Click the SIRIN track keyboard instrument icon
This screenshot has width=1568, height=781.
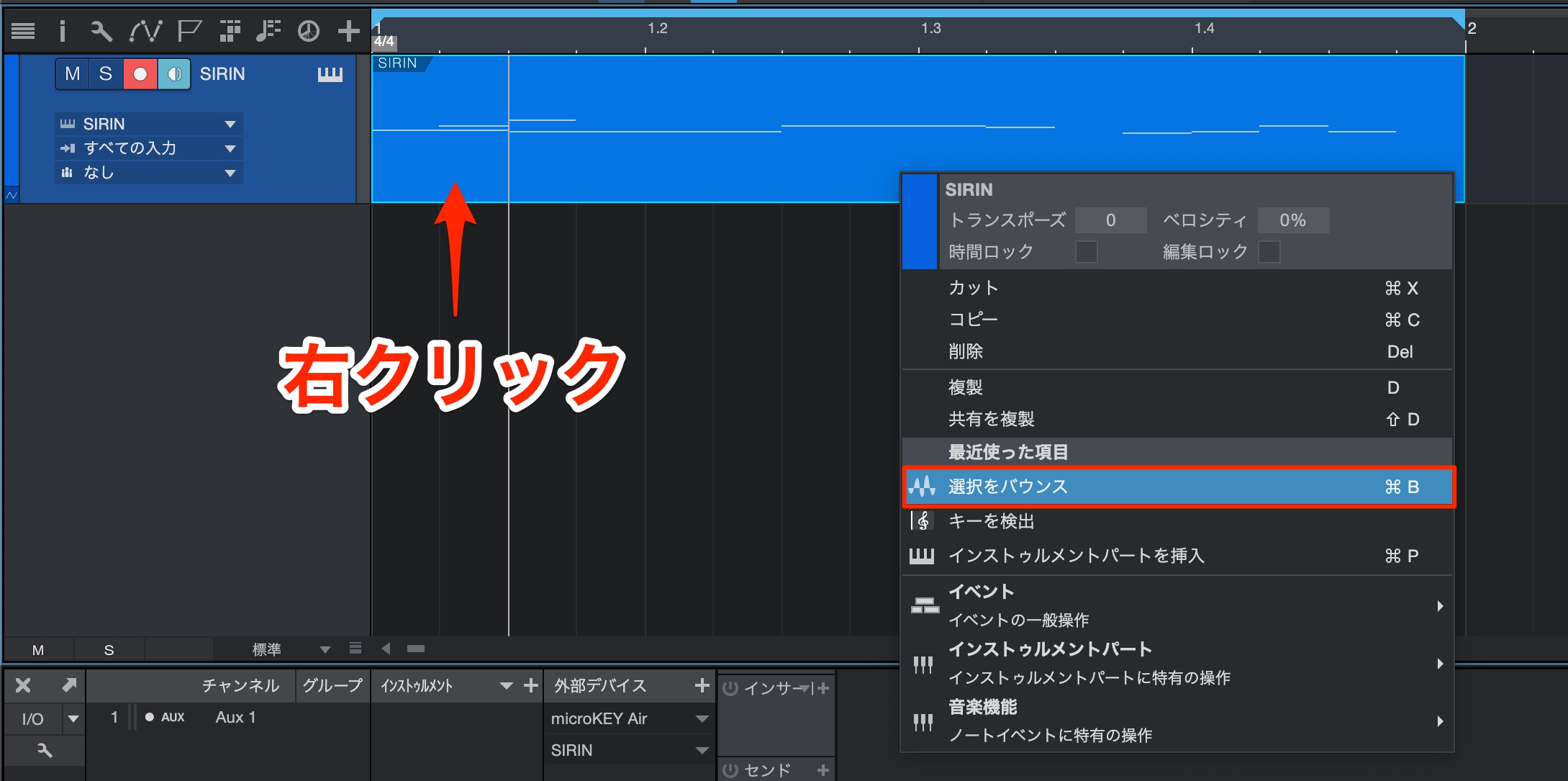tap(330, 74)
